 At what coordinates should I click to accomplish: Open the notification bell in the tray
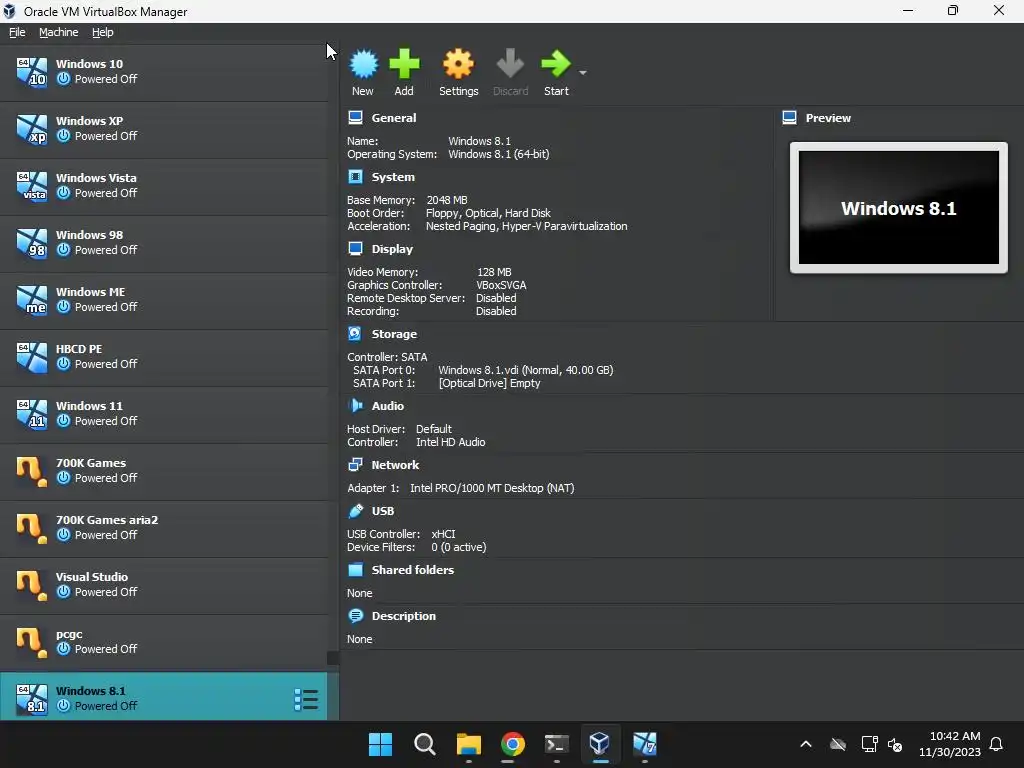tap(996, 744)
